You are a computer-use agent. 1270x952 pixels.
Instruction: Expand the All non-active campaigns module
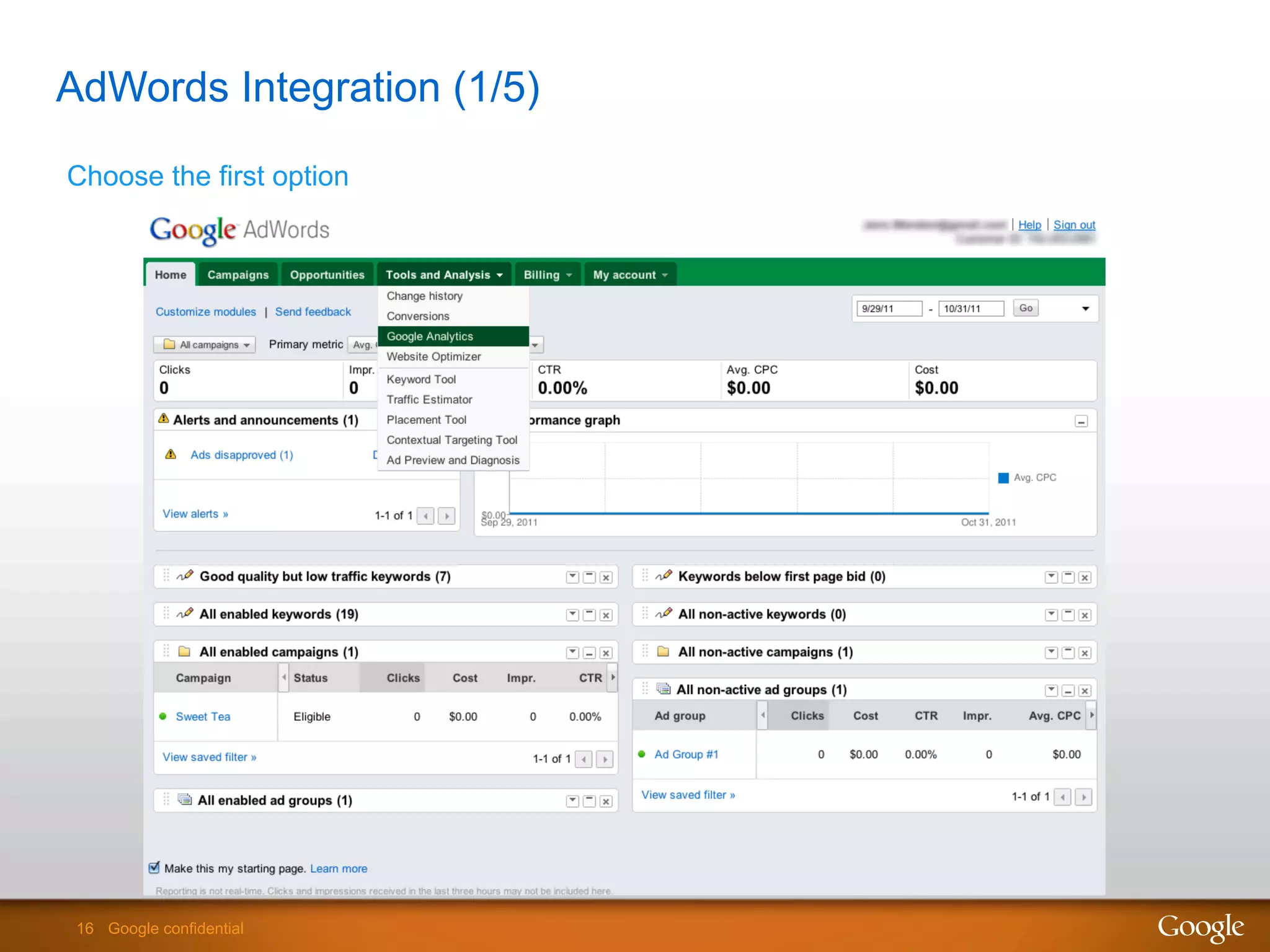point(1068,653)
